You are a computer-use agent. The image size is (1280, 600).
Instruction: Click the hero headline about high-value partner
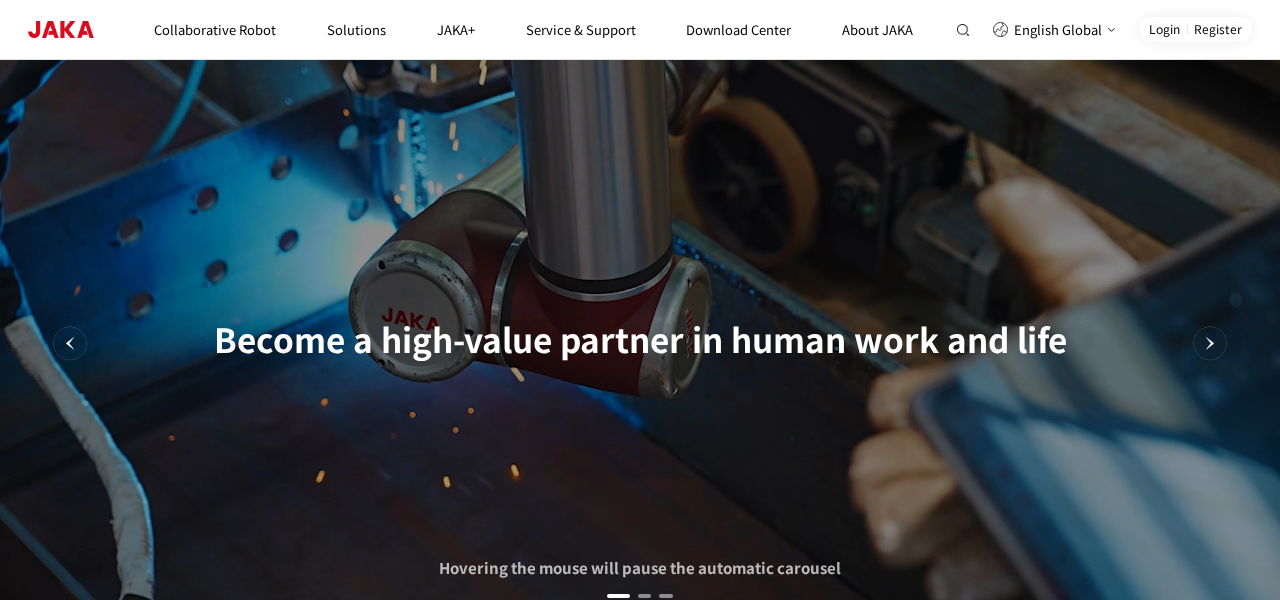640,341
